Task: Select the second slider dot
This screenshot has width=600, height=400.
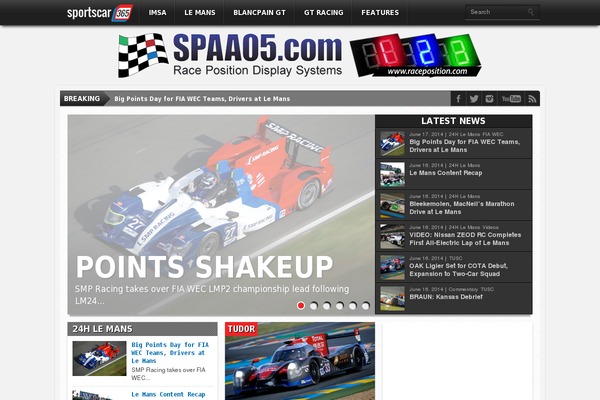Action: pos(314,305)
